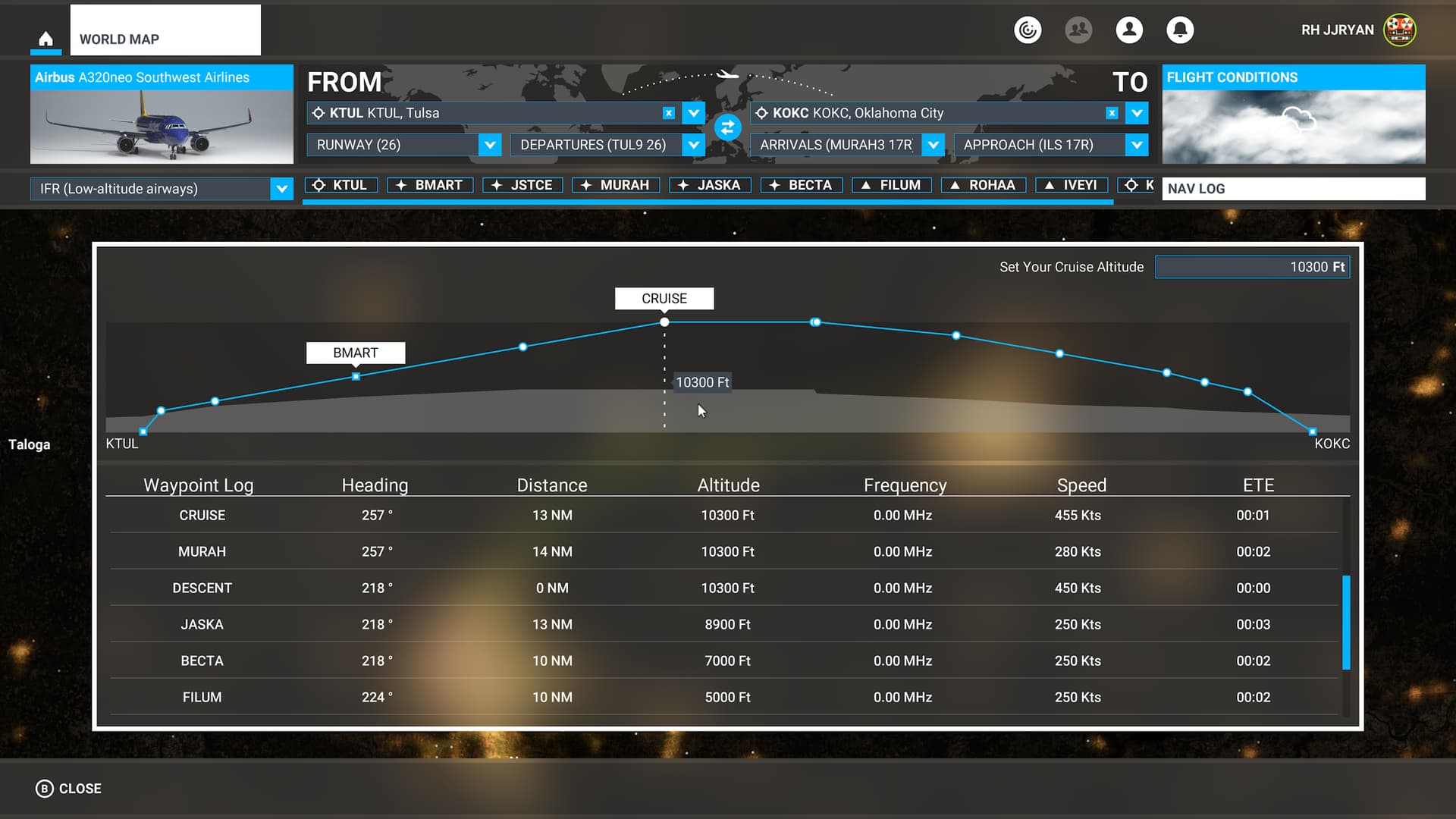Select the WORLD MAP tab
The width and height of the screenshot is (1456, 819).
point(165,30)
